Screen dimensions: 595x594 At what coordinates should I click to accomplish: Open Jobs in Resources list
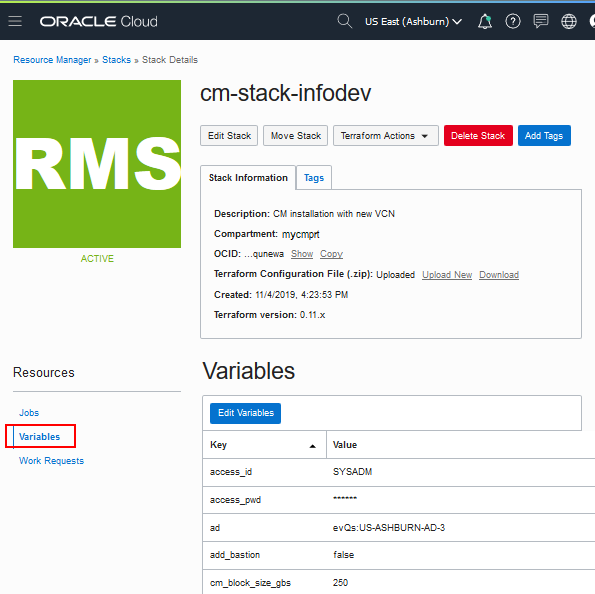29,413
